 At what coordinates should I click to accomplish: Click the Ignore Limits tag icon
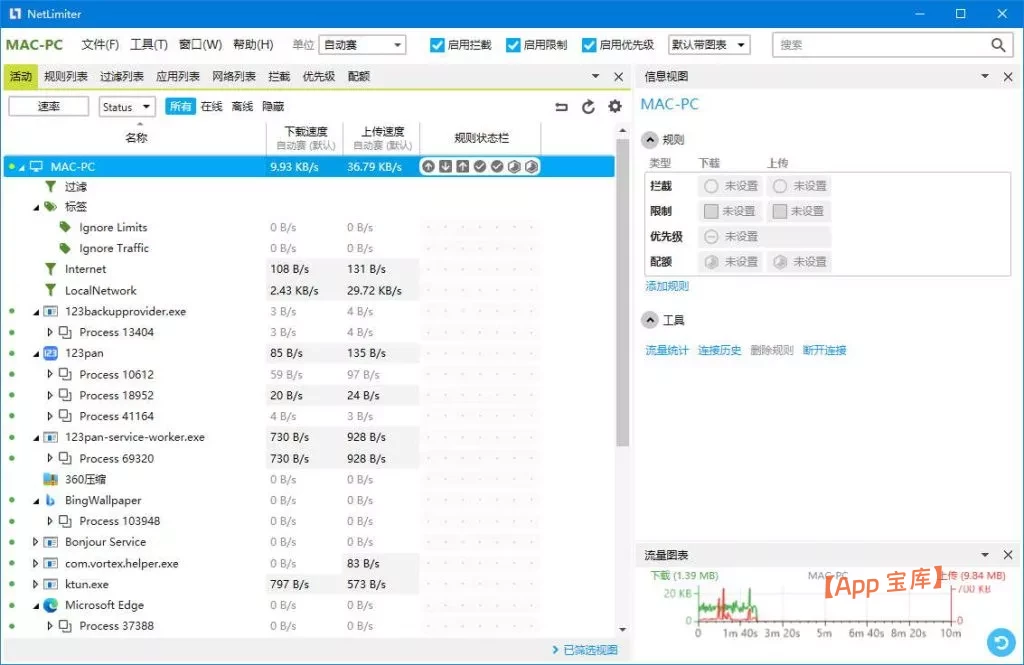click(x=65, y=227)
